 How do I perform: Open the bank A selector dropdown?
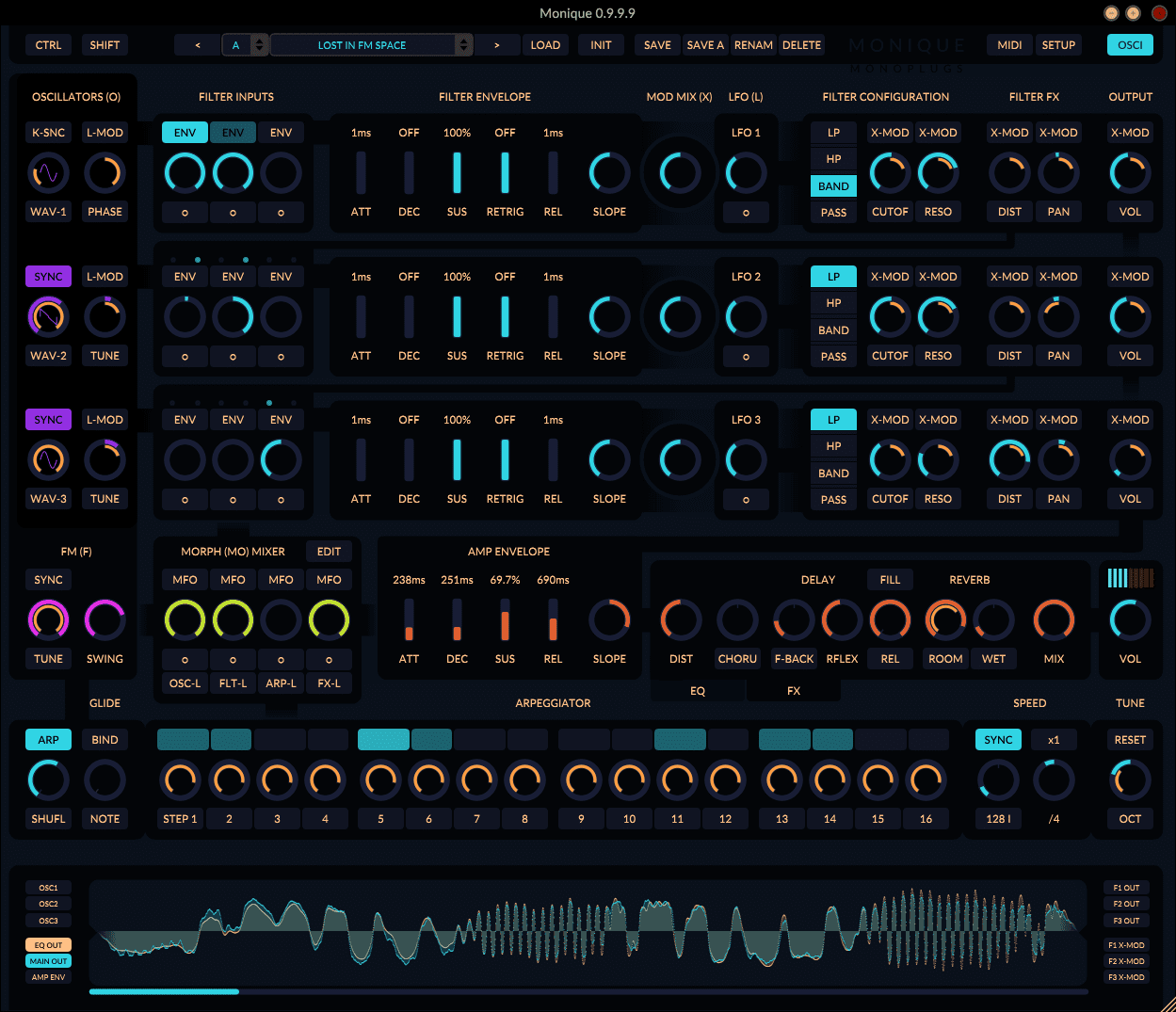tap(244, 45)
